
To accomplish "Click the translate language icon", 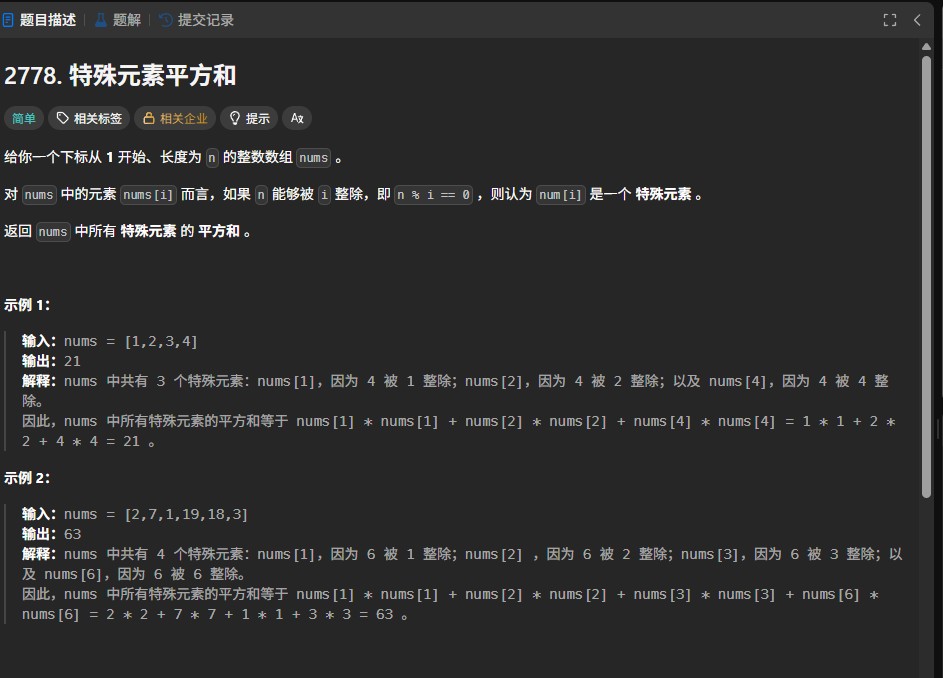I will [x=297, y=119].
